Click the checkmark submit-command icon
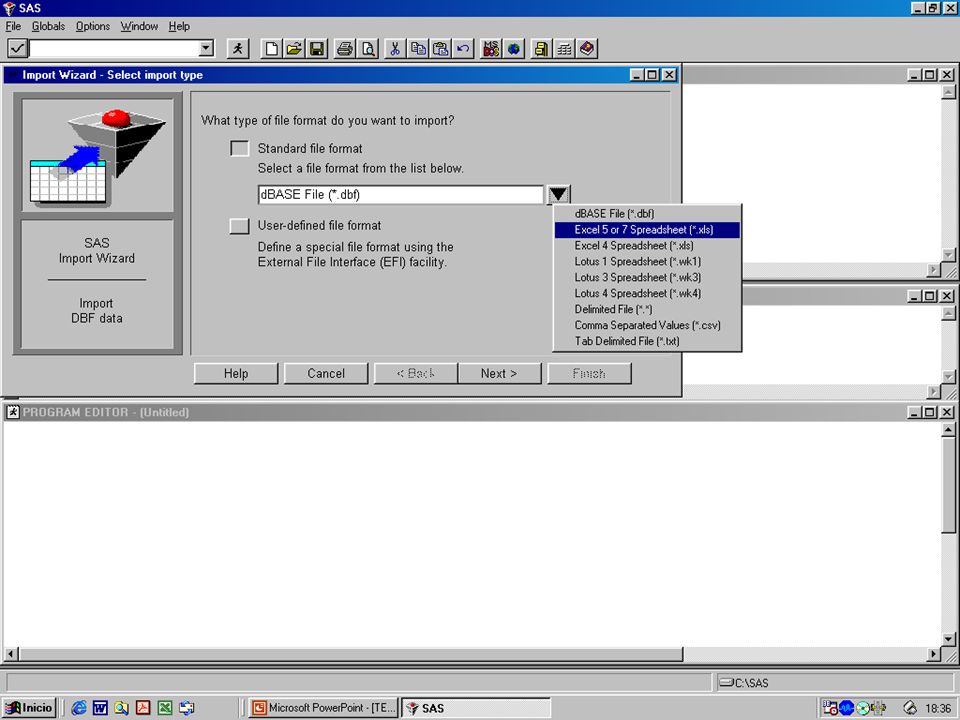Image resolution: width=960 pixels, height=720 pixels. point(17,48)
